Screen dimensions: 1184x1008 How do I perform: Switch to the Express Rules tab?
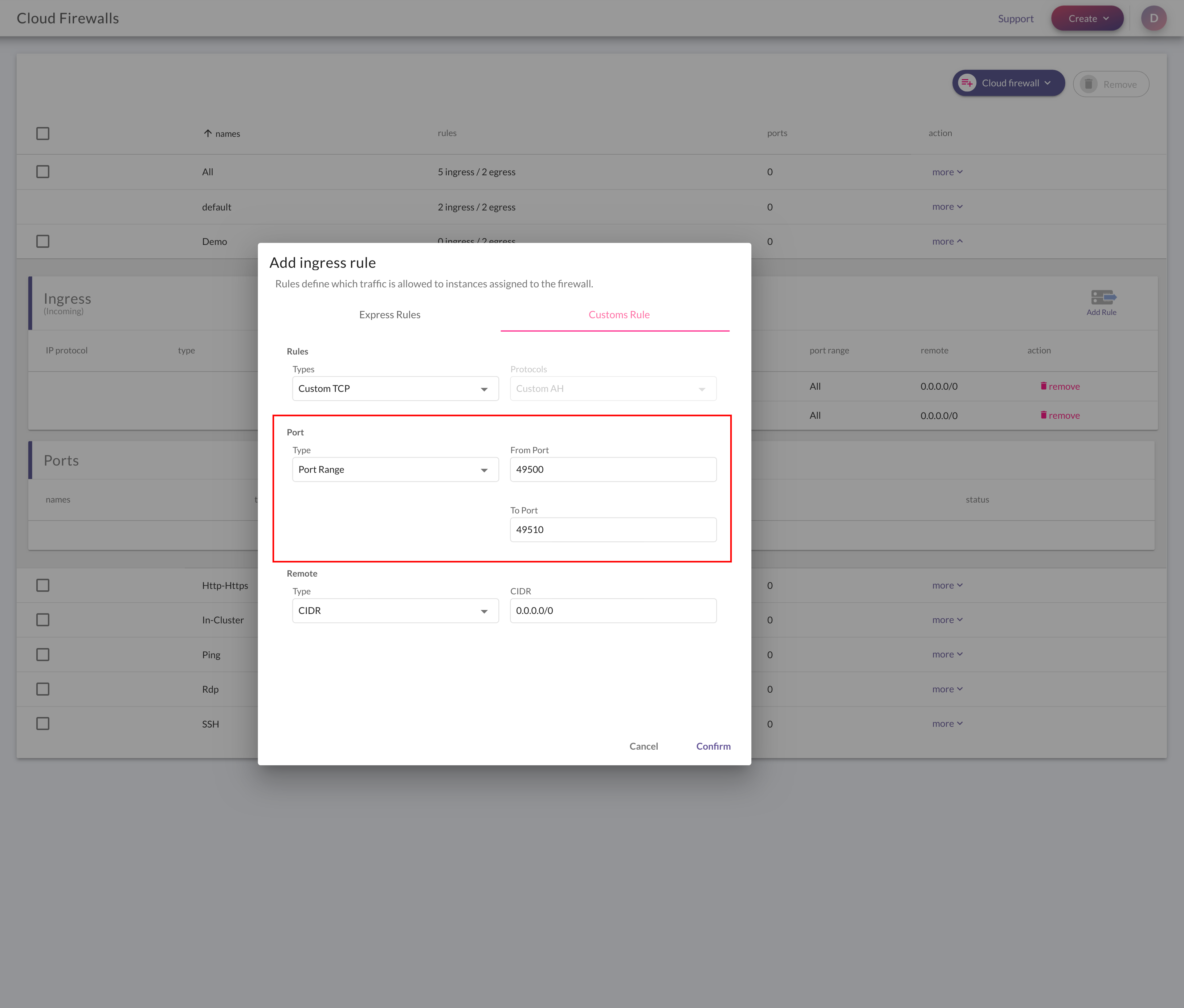(389, 315)
